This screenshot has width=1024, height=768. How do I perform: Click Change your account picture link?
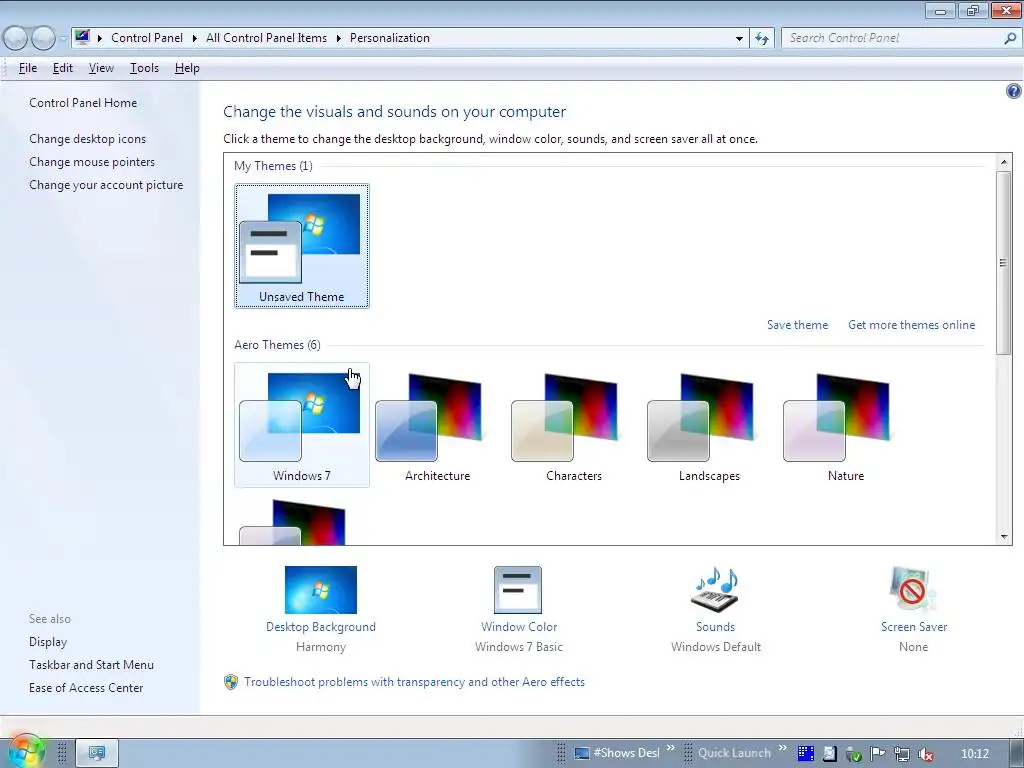pos(106,185)
